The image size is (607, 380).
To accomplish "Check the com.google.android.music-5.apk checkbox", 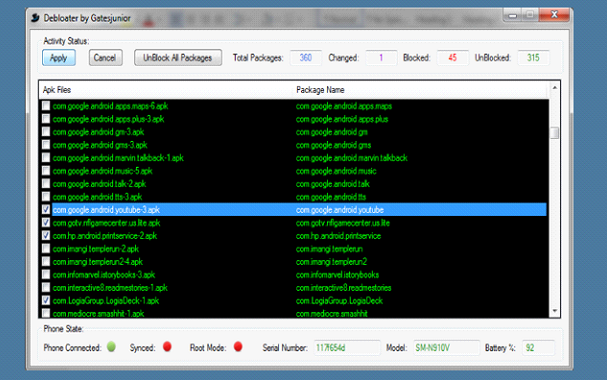I will click(46, 171).
